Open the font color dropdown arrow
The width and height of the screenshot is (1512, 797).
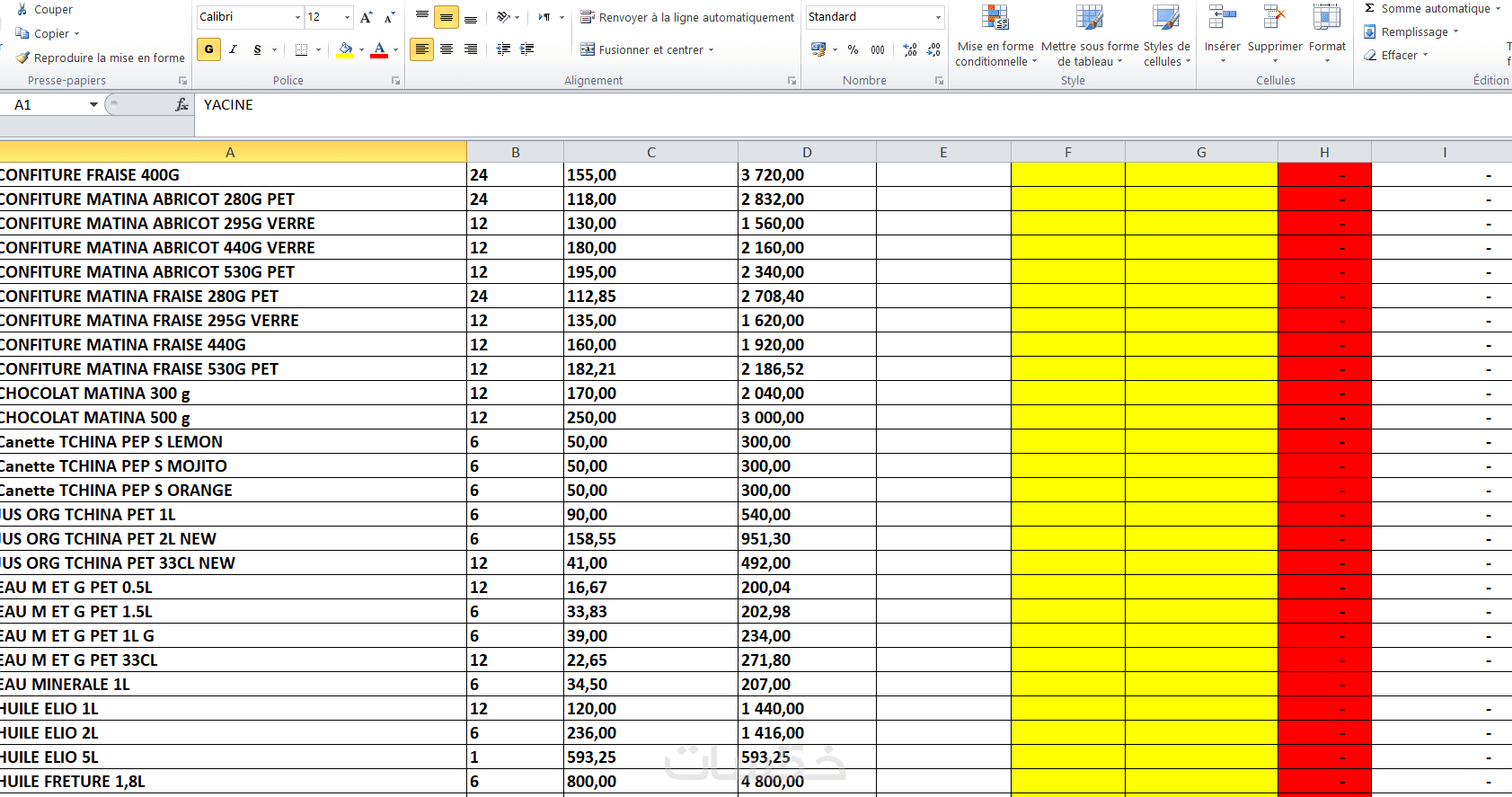(x=395, y=49)
